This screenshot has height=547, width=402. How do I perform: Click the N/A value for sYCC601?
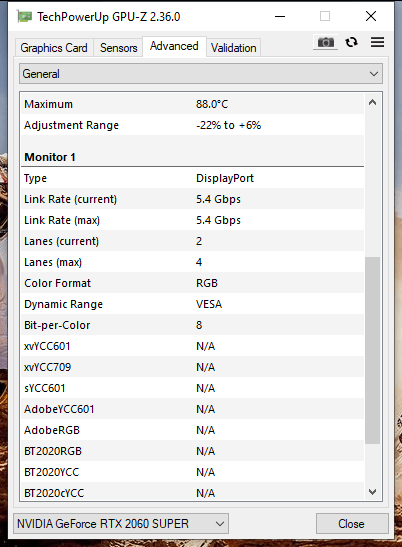pos(206,388)
